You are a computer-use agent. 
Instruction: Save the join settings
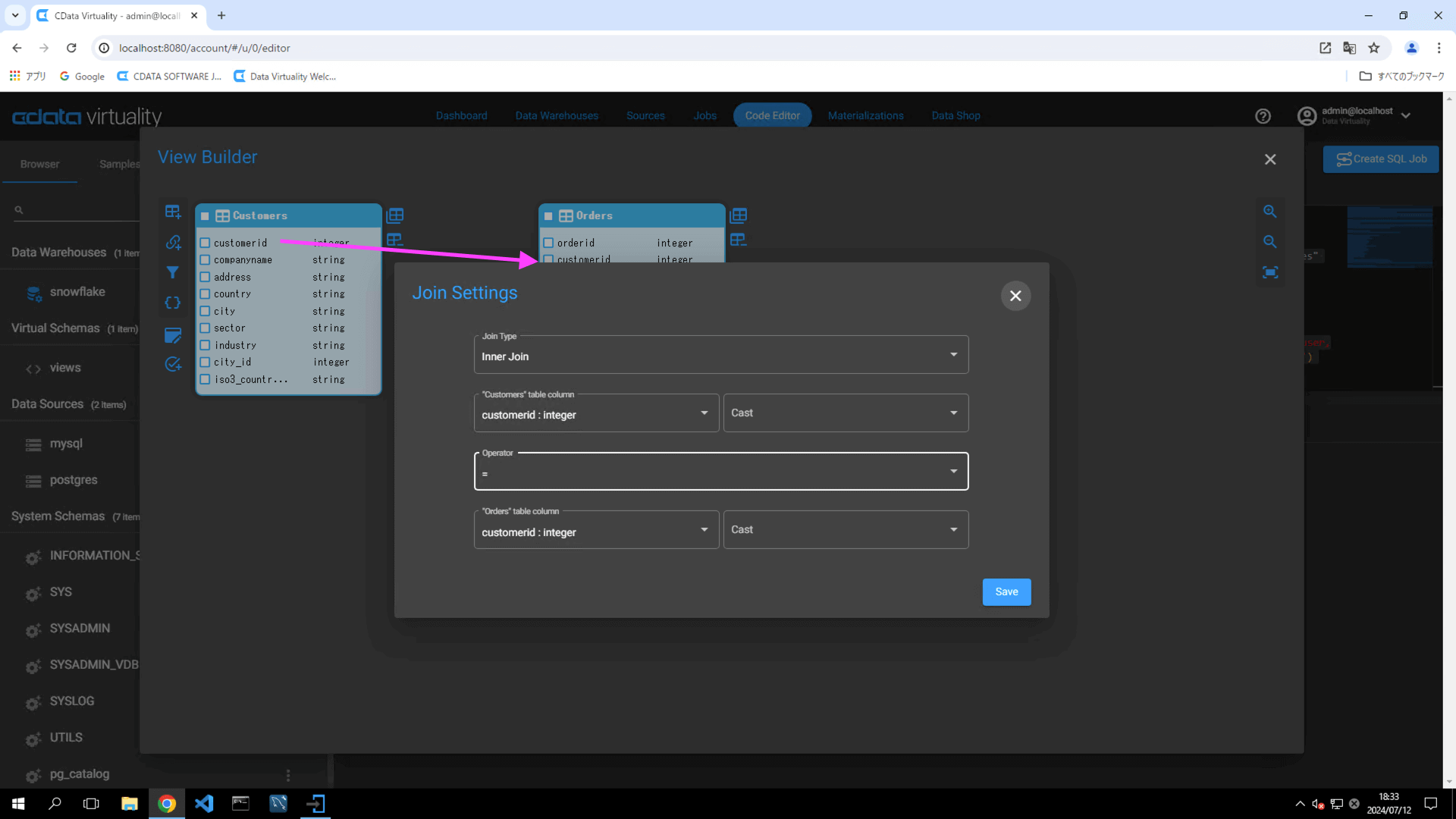pyautogui.click(x=1006, y=592)
